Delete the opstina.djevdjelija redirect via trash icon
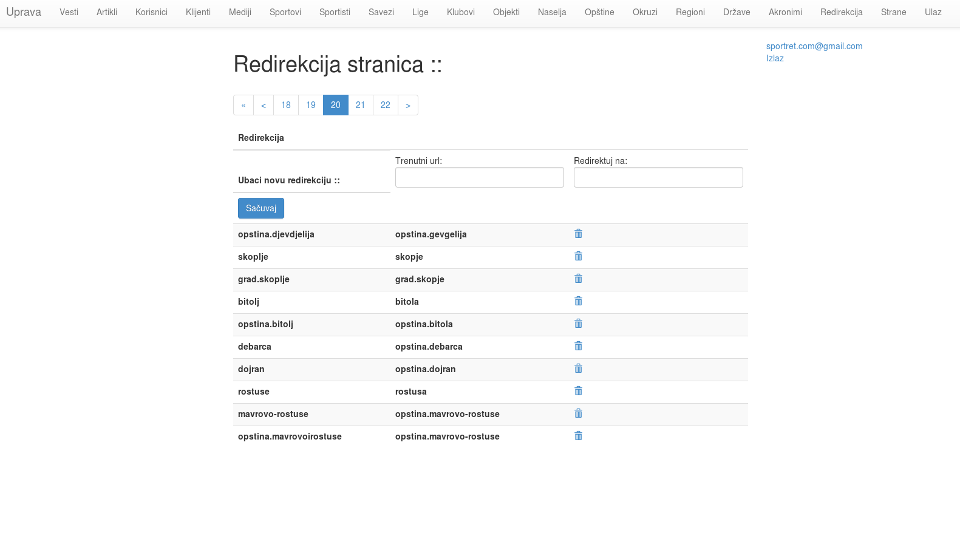This screenshot has height=550, width=960. pyautogui.click(x=578, y=234)
